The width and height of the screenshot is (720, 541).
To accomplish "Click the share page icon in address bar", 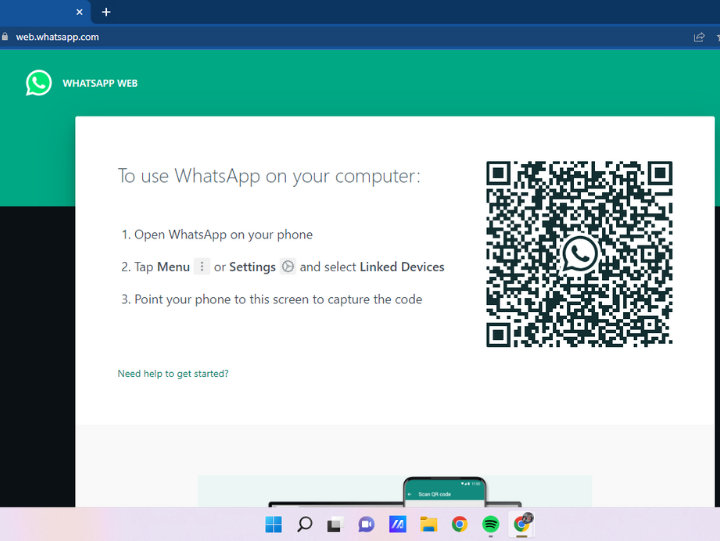I will click(699, 37).
